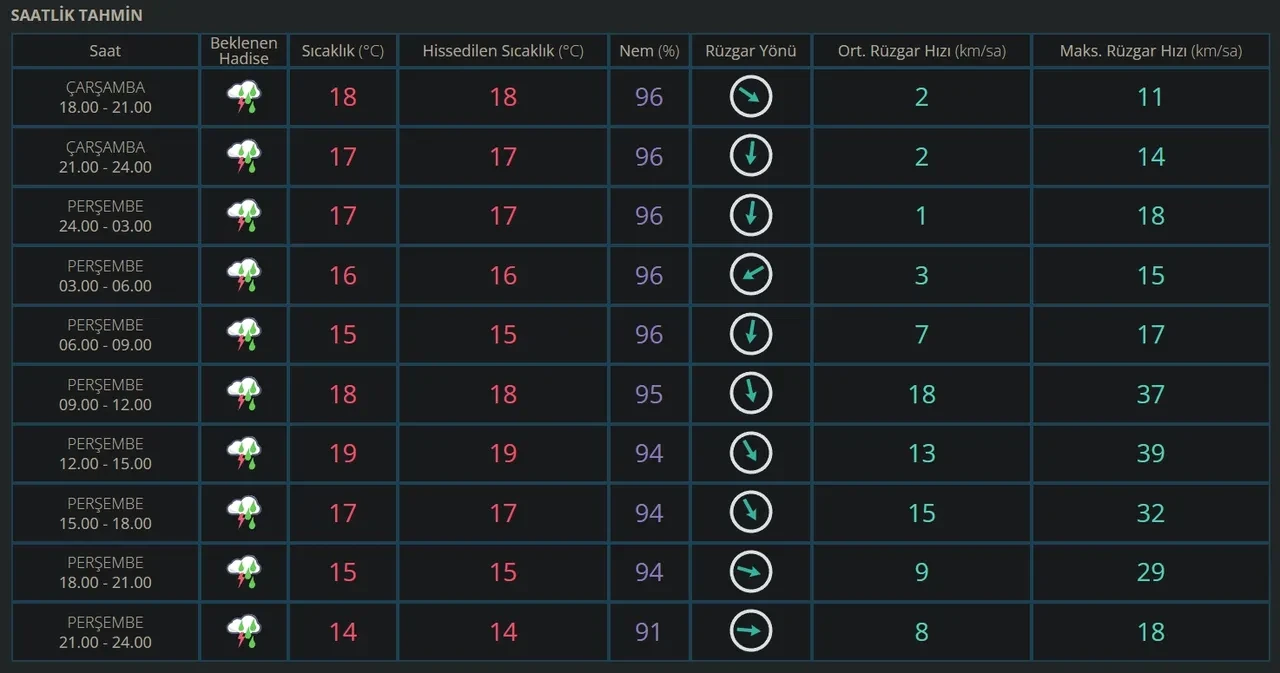Click the 14 value in the Hissedilen Sıcaklık column
1280x673 pixels.
coord(503,632)
